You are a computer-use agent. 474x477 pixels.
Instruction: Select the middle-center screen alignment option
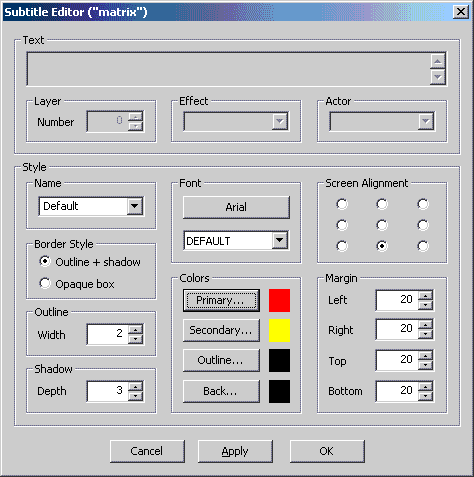pos(382,225)
